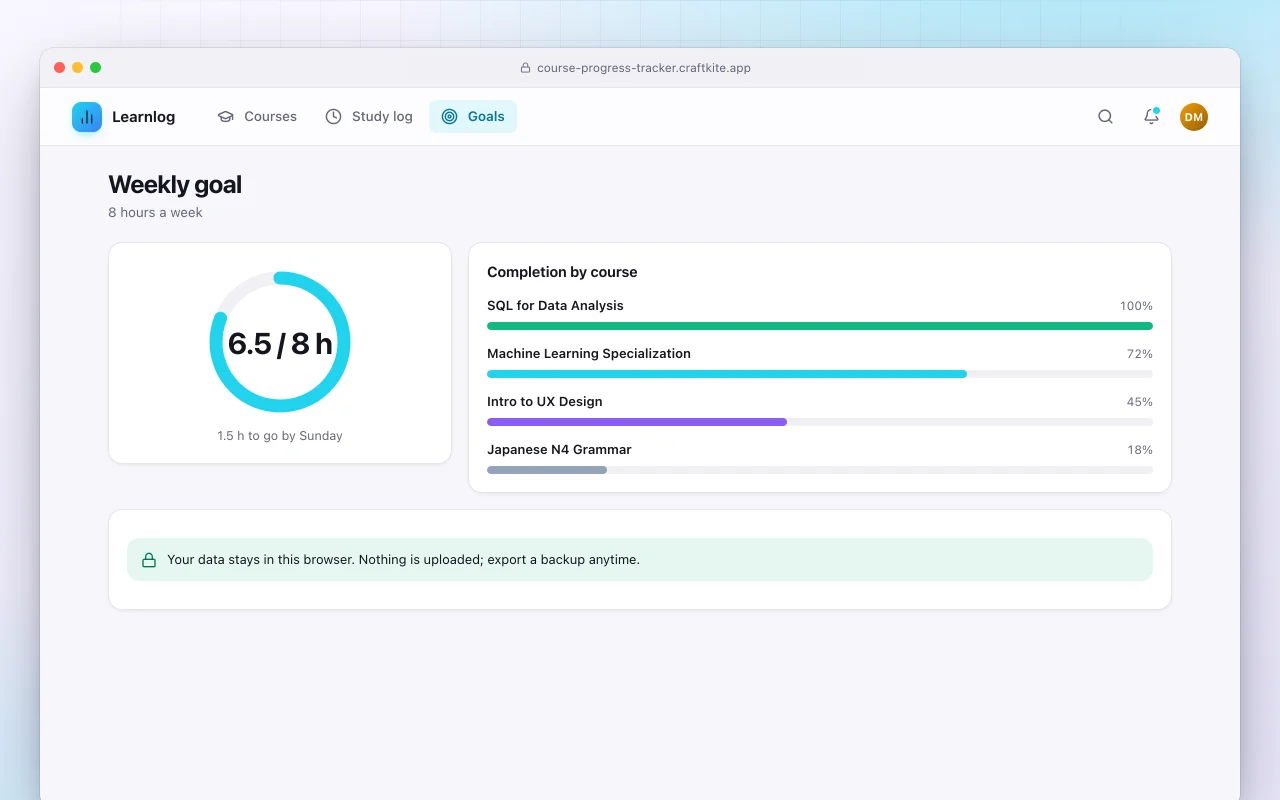This screenshot has height=800, width=1280.
Task: Click the SQL for Data Analysis progress bar
Action: (820, 326)
